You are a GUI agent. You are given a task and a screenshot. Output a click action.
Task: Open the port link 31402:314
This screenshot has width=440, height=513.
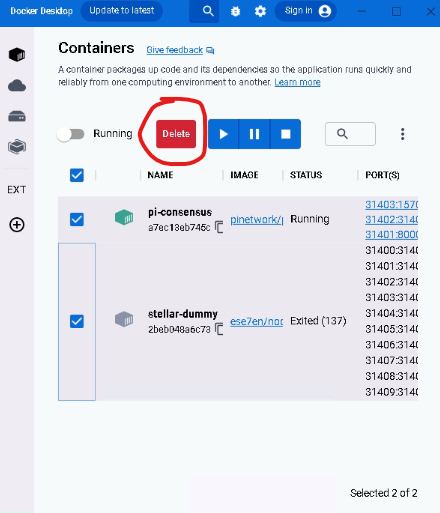pos(392,220)
